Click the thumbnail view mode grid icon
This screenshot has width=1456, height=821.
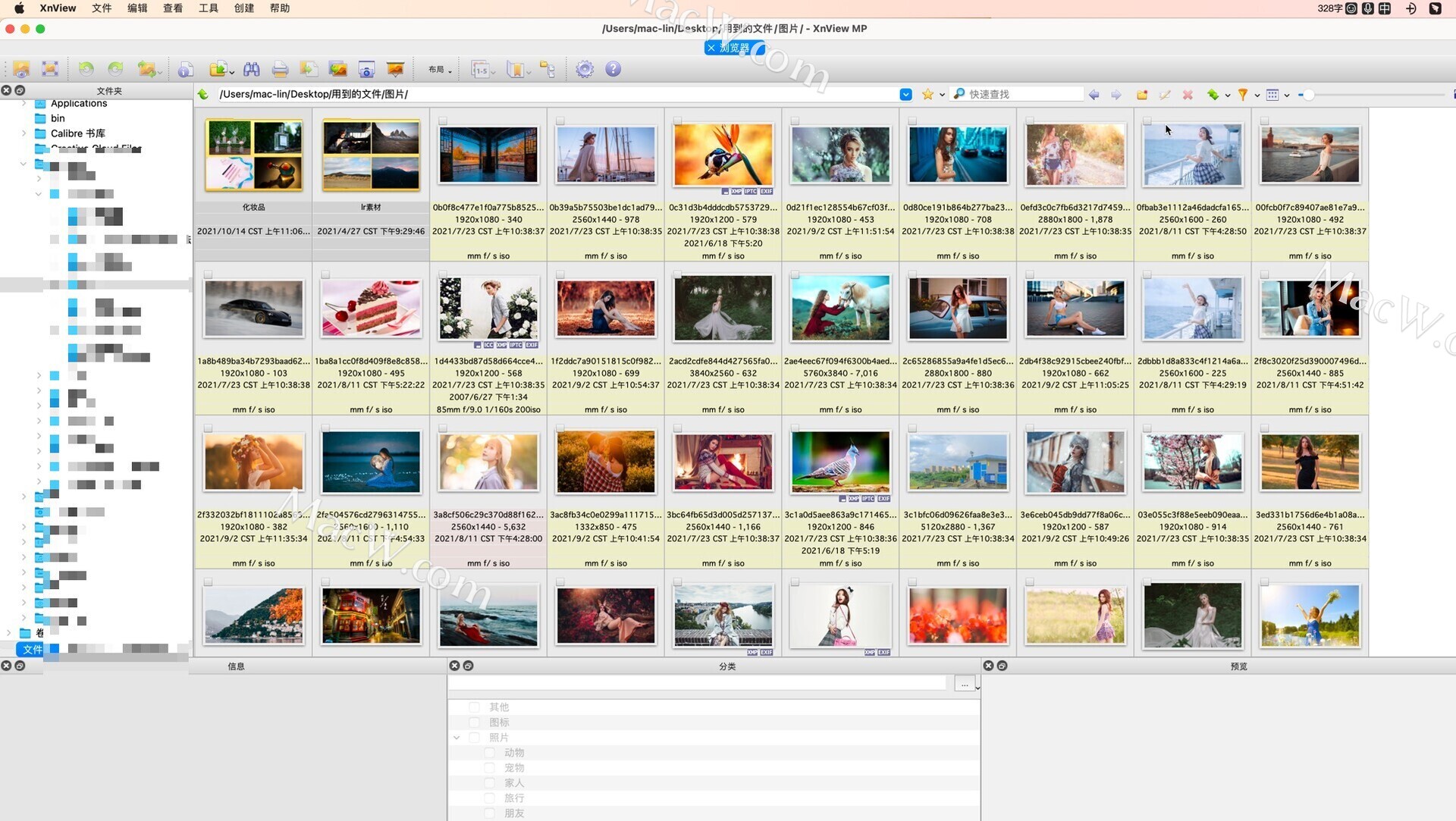pyautogui.click(x=1272, y=95)
